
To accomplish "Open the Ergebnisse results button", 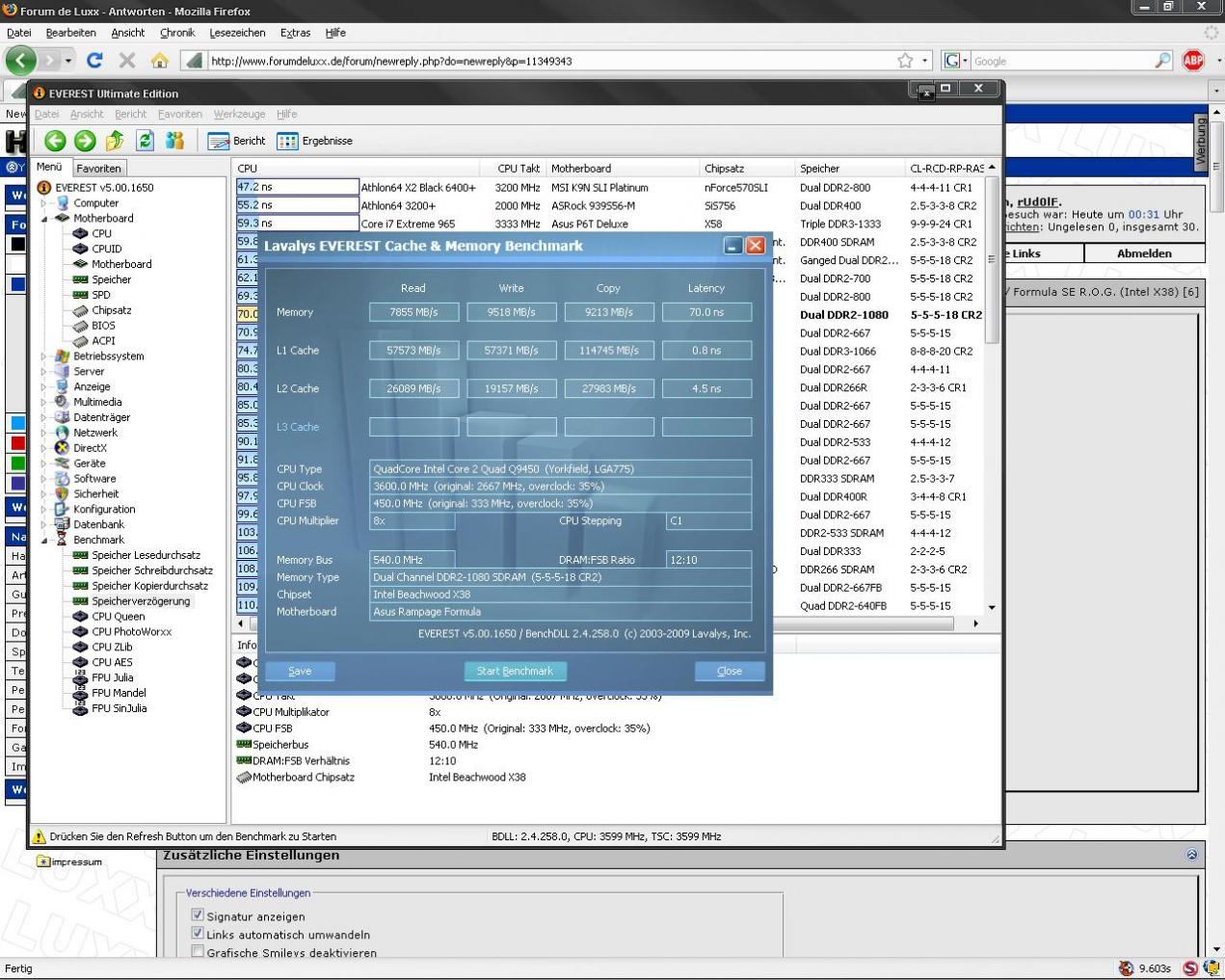I will (315, 141).
